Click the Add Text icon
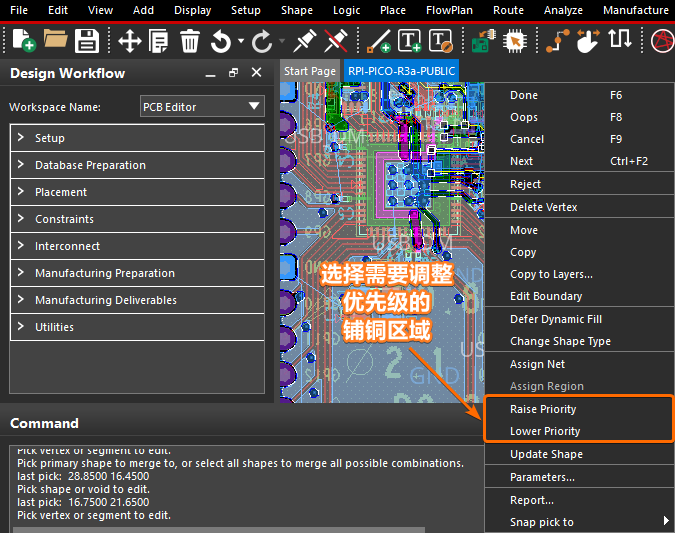Screen dimensions: 675x533 (x=410, y=41)
